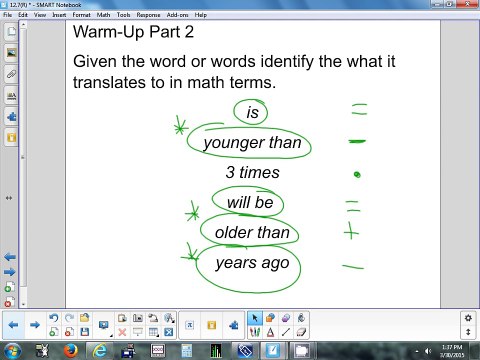Move sidebar with the double-arrow button
The height and width of the screenshot is (360, 480).
(9, 198)
